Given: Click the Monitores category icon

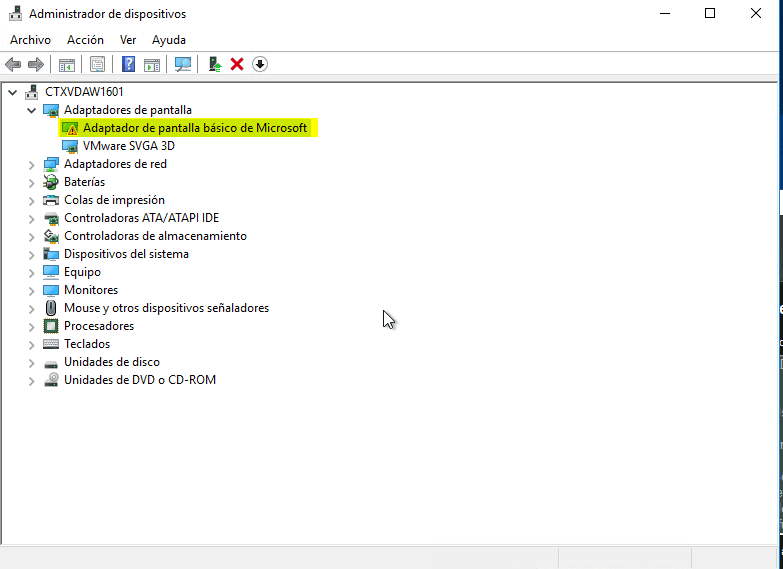Looking at the screenshot, I should pyautogui.click(x=51, y=290).
